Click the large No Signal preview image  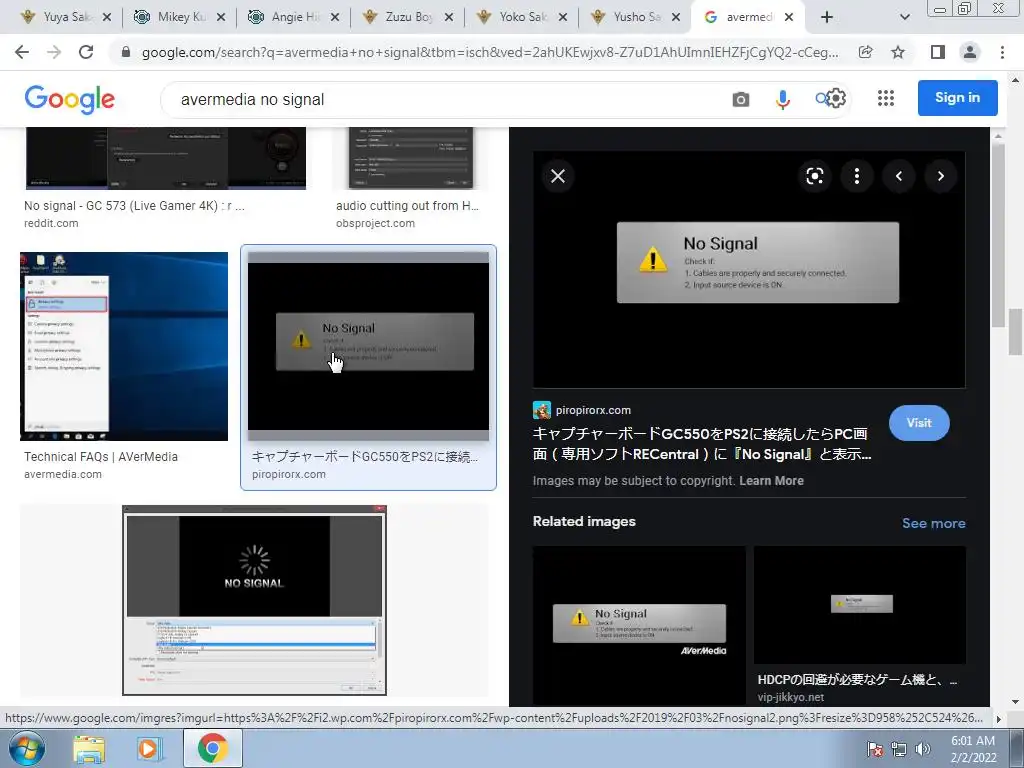click(749, 270)
